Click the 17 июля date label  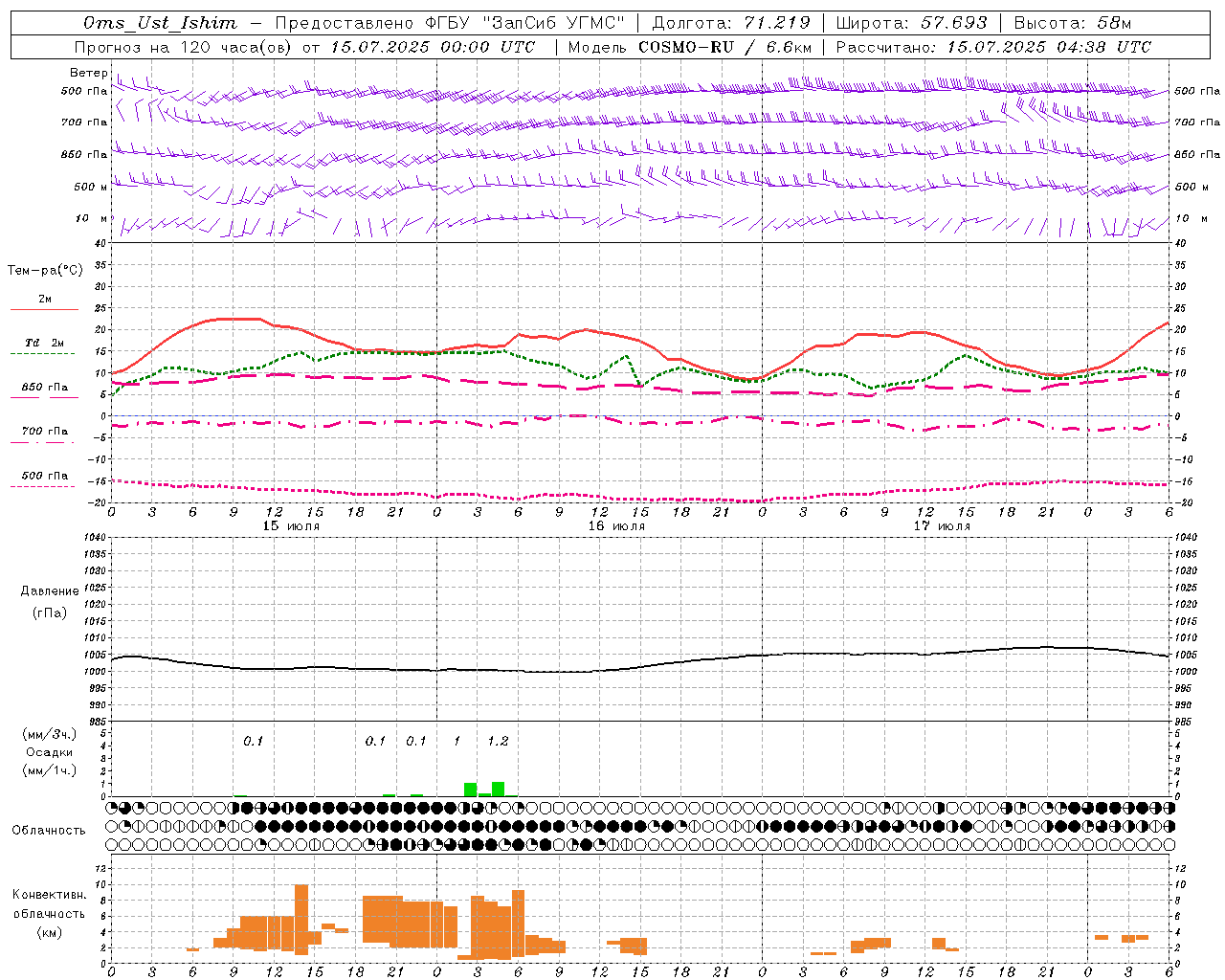click(942, 526)
